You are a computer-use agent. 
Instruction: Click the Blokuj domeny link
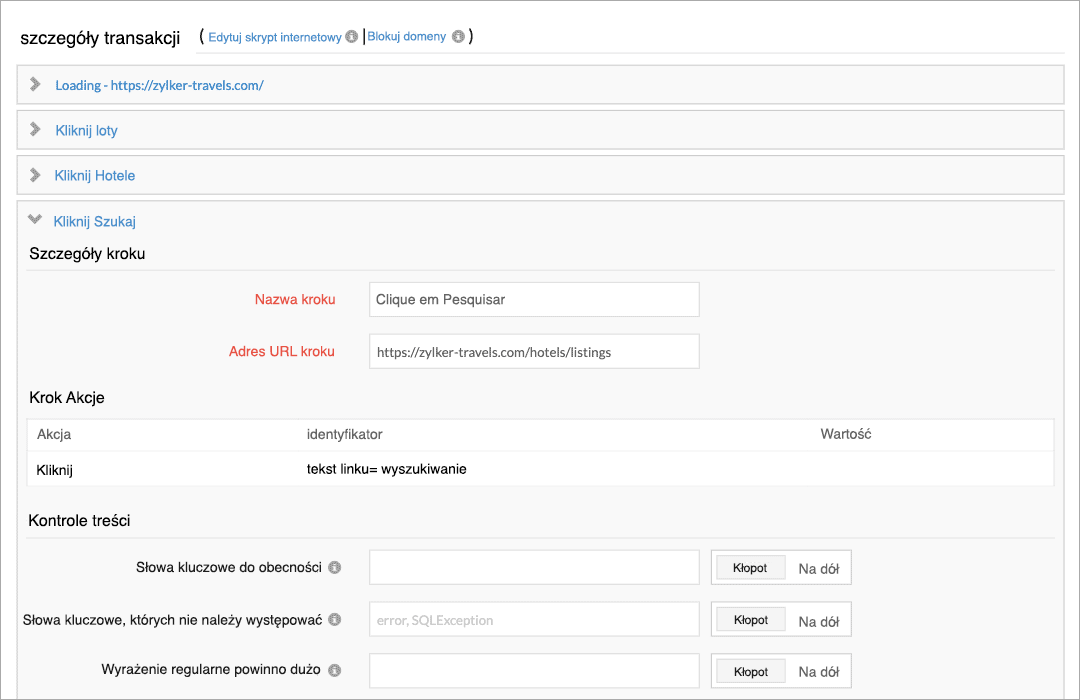pyautogui.click(x=406, y=36)
